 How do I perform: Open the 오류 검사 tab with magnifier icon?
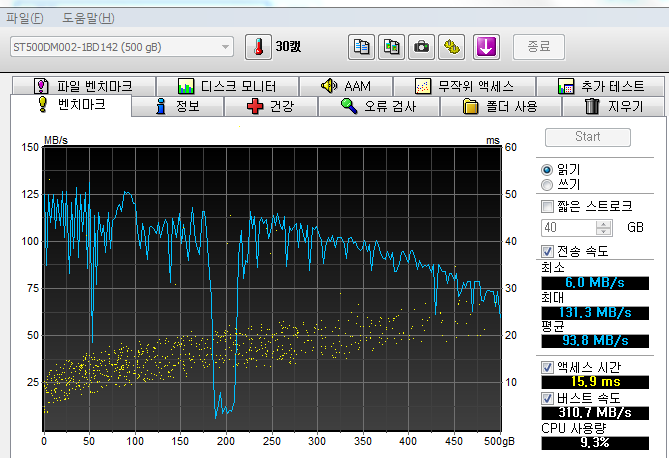coord(380,106)
